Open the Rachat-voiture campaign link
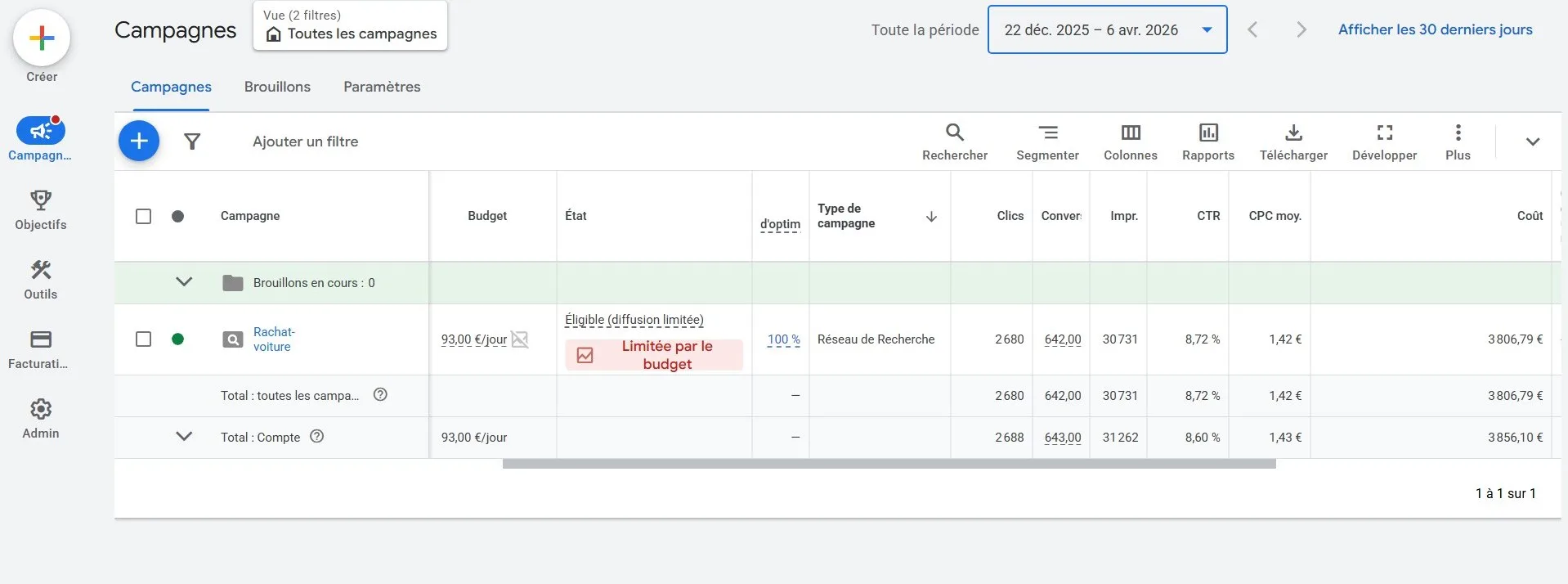 274,339
